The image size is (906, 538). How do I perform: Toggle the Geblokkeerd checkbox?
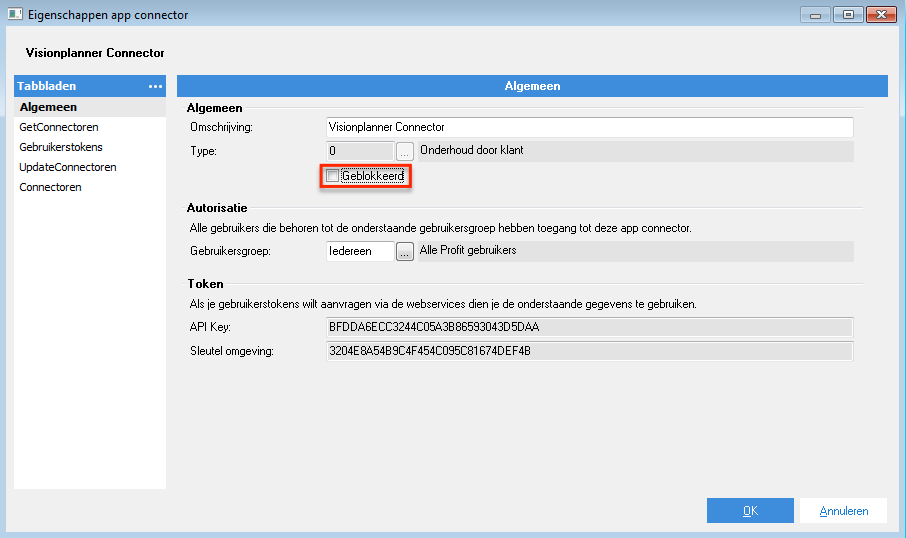pos(332,176)
